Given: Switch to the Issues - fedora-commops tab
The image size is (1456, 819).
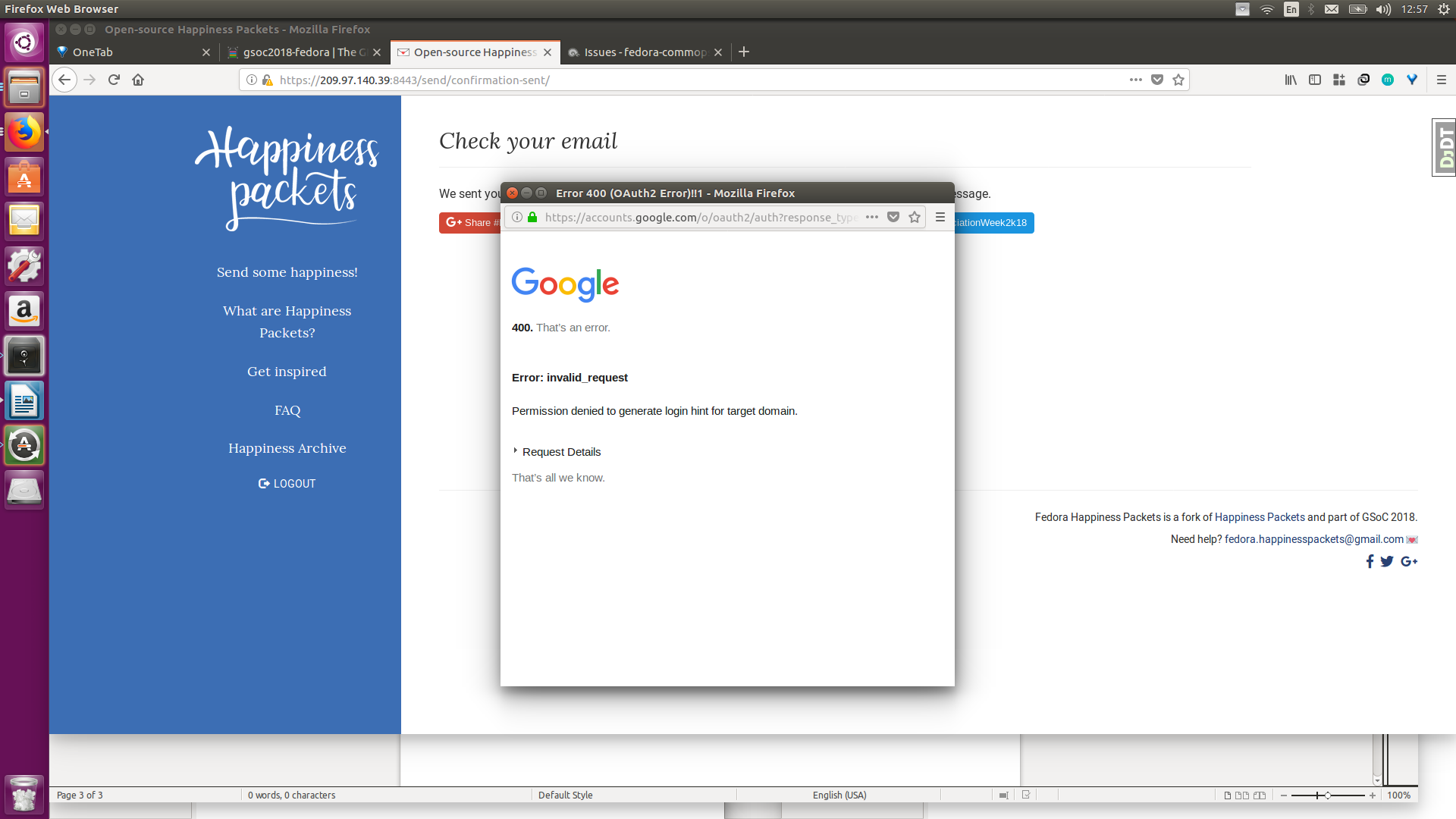Looking at the screenshot, I should 646,52.
